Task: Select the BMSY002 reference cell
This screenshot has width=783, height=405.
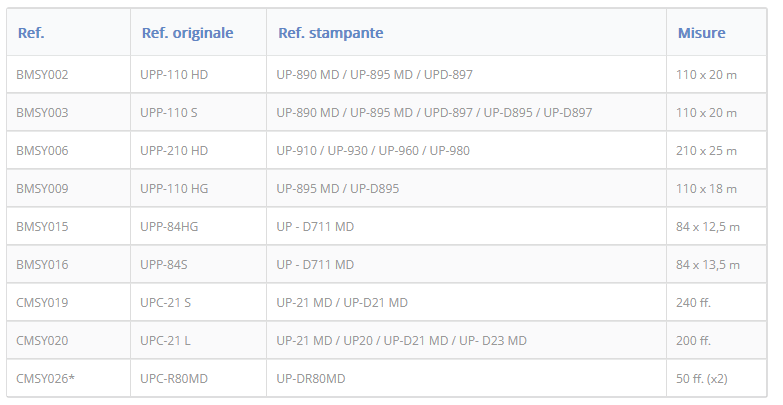Action: coord(68,74)
